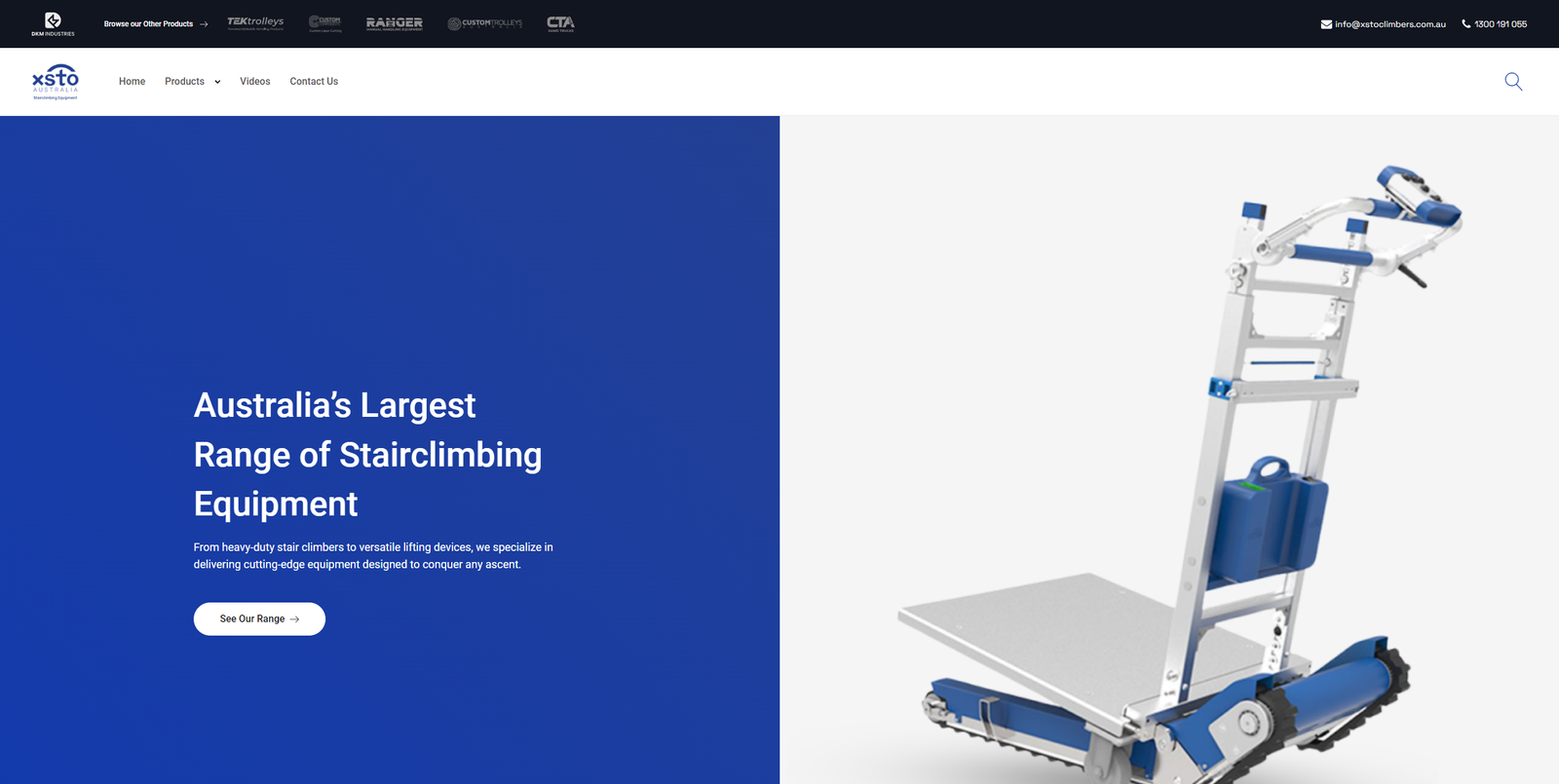Open the Products menu item
This screenshot has height=784, width=1559.
(184, 82)
